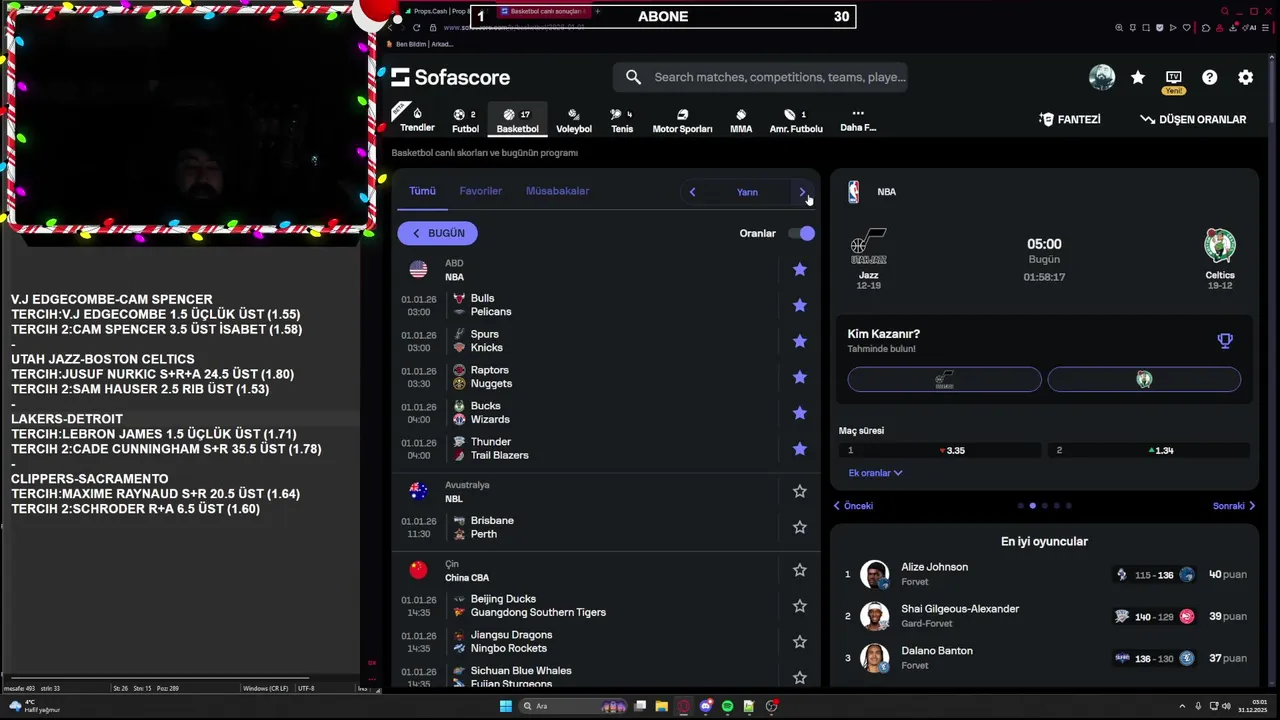The height and width of the screenshot is (720, 1280).
Task: Open the Amr. Futbolu tab
Action: coord(796,120)
